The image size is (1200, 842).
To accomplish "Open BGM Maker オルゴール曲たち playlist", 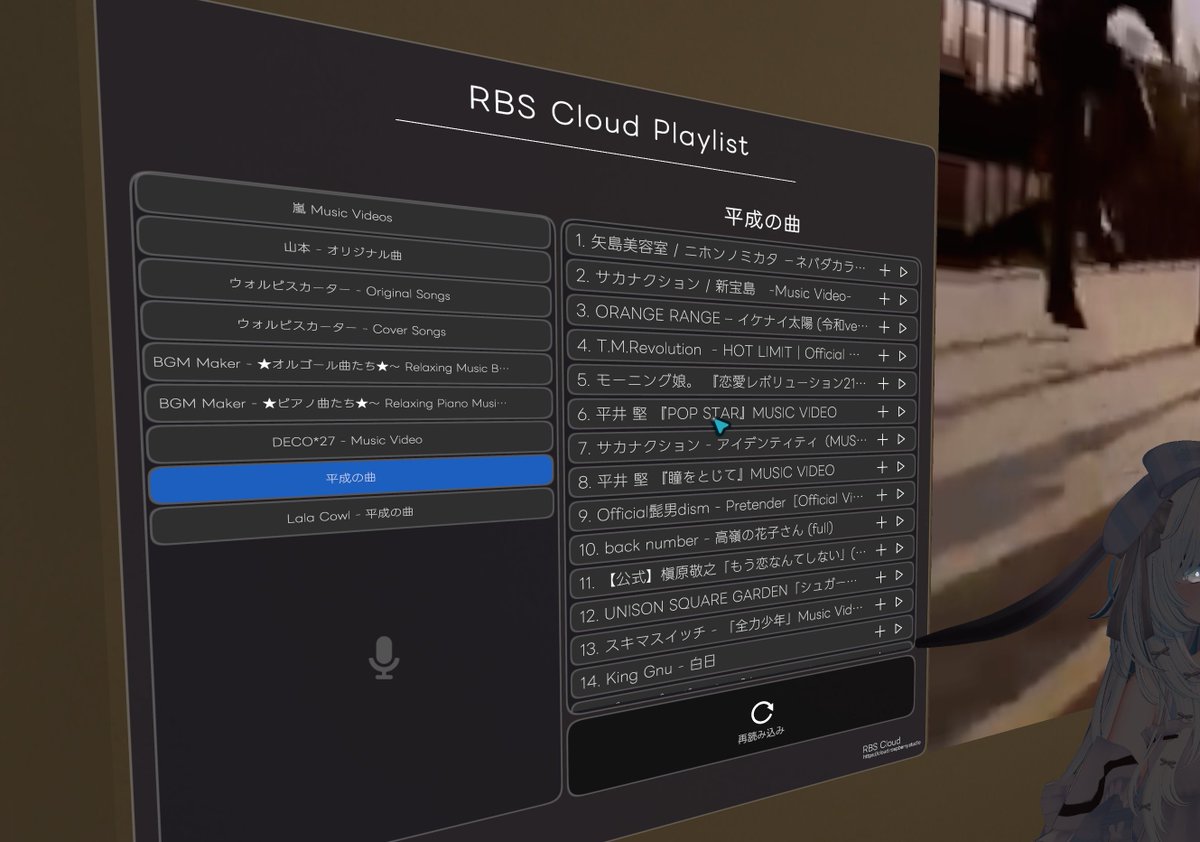I will click(348, 365).
